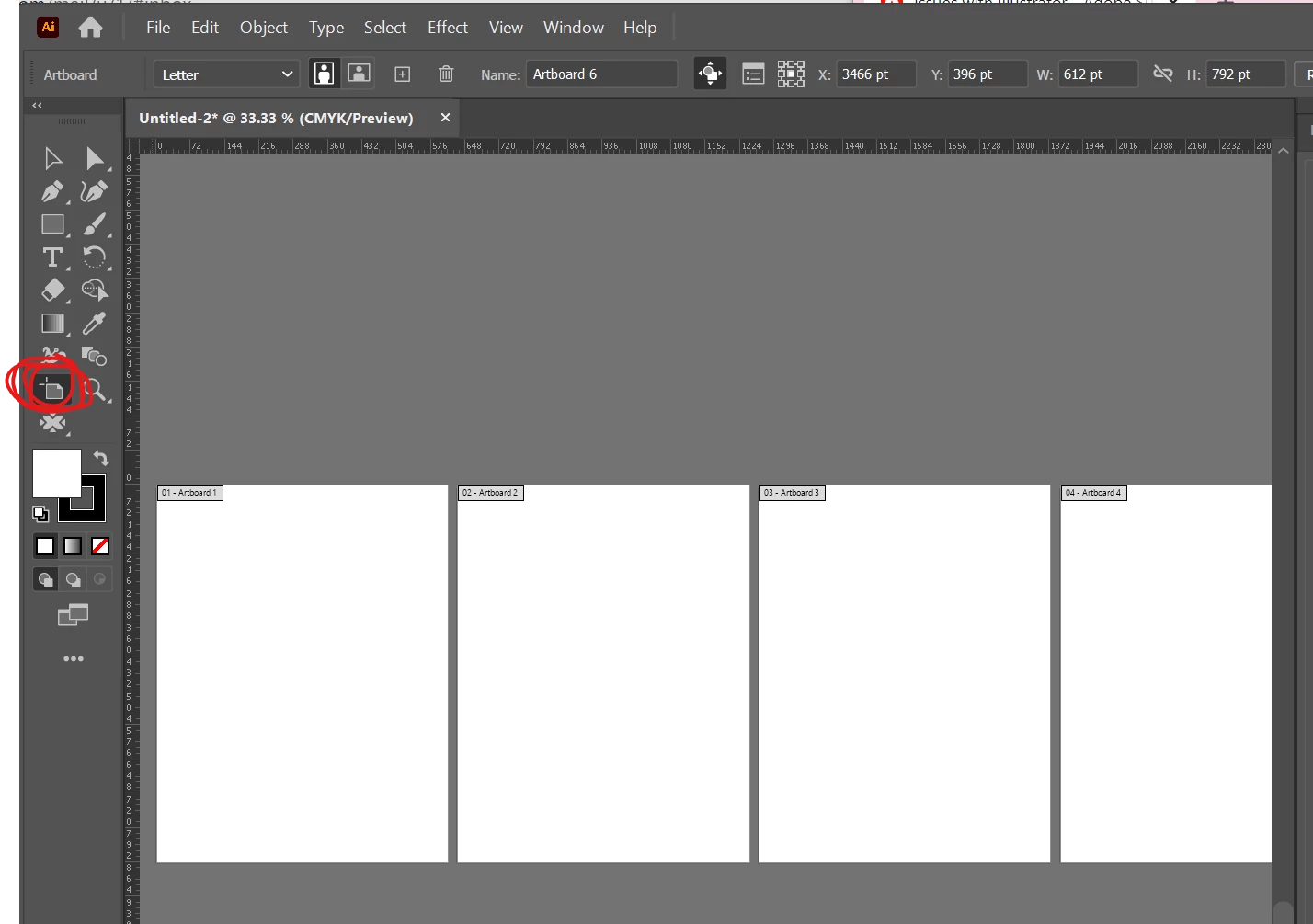Open the Edit menu
Image resolution: width=1313 pixels, height=924 pixels.
coord(205,28)
